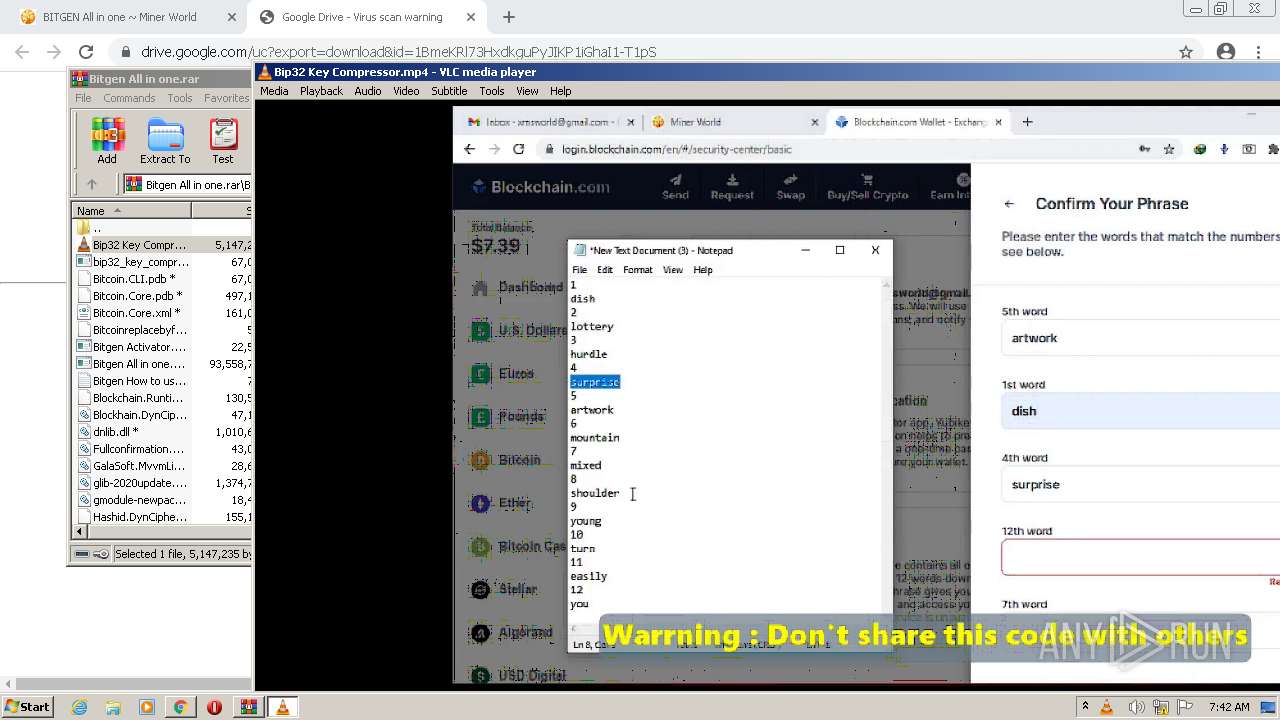Viewport: 1280px width, 720px height.
Task: Open VLC Video menu
Action: (x=406, y=91)
